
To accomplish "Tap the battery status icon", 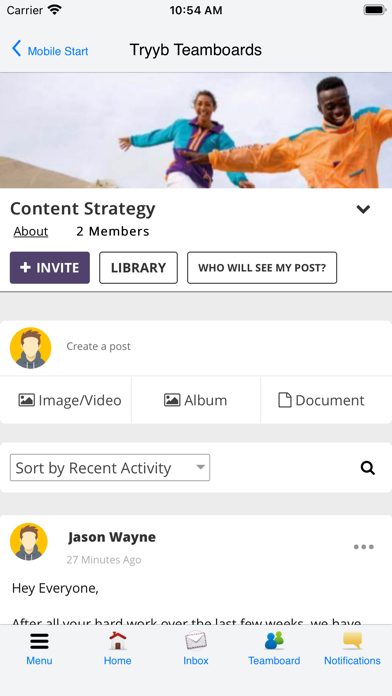I will [x=374, y=10].
